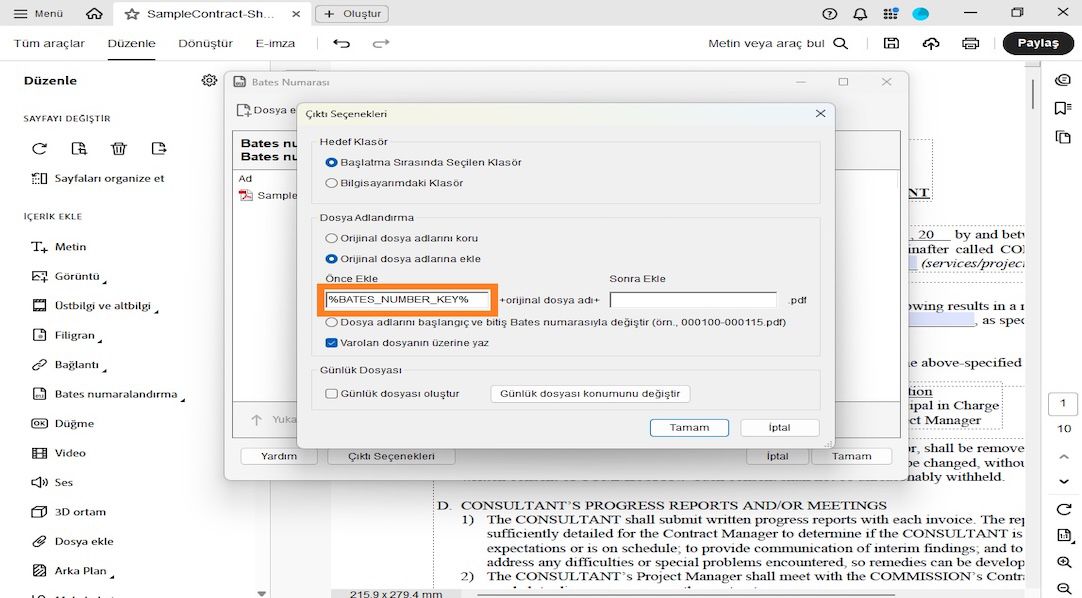This screenshot has width=1082, height=598.
Task: Select the SampleContract document tab
Action: [210, 14]
